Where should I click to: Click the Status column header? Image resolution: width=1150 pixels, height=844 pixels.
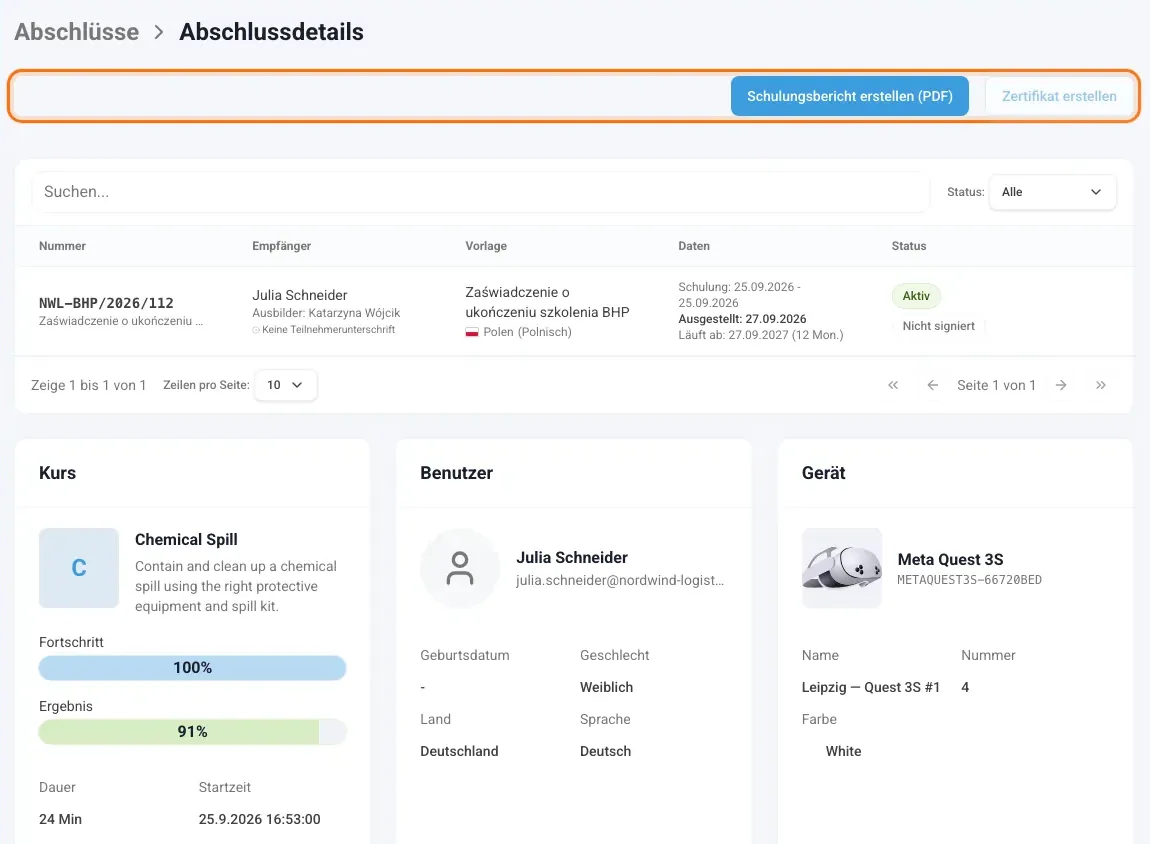(909, 246)
